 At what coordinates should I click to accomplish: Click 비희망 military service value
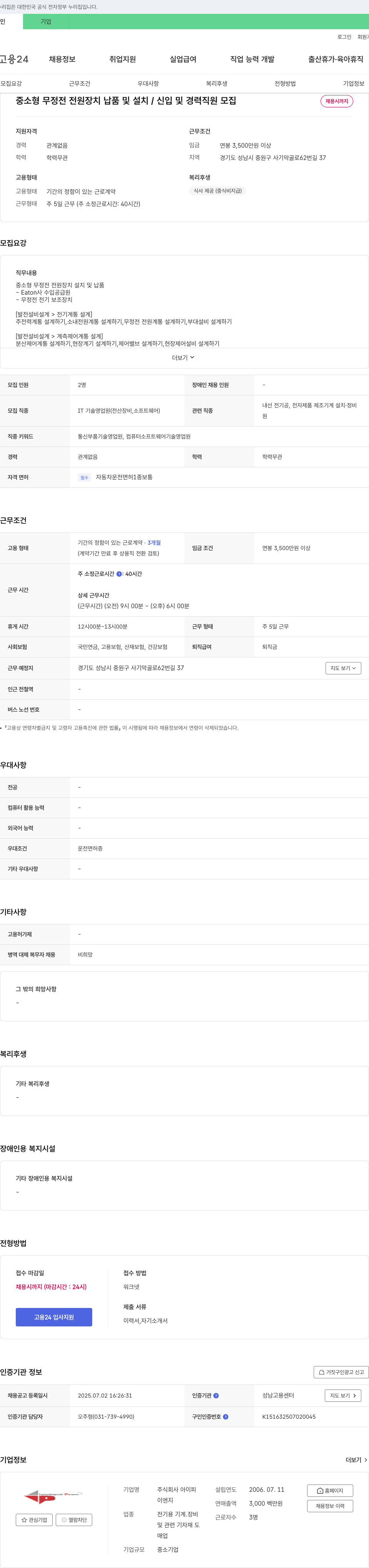click(x=85, y=954)
